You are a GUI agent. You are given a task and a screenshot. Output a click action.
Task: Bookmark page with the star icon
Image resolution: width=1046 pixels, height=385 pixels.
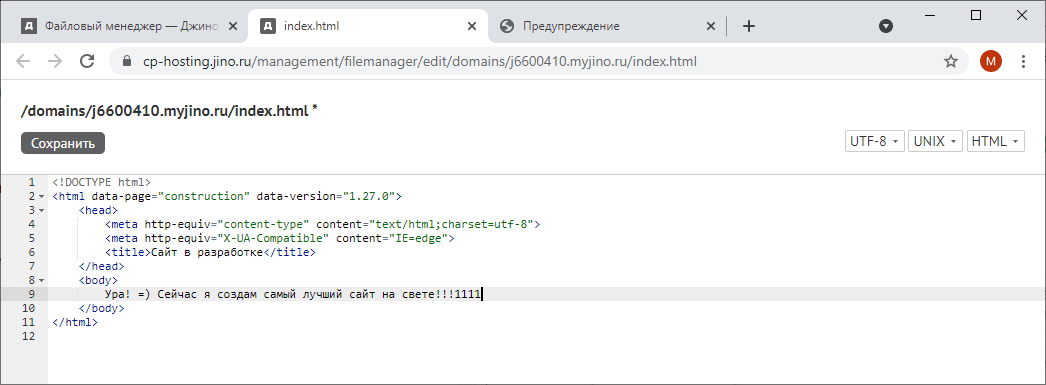pos(951,61)
